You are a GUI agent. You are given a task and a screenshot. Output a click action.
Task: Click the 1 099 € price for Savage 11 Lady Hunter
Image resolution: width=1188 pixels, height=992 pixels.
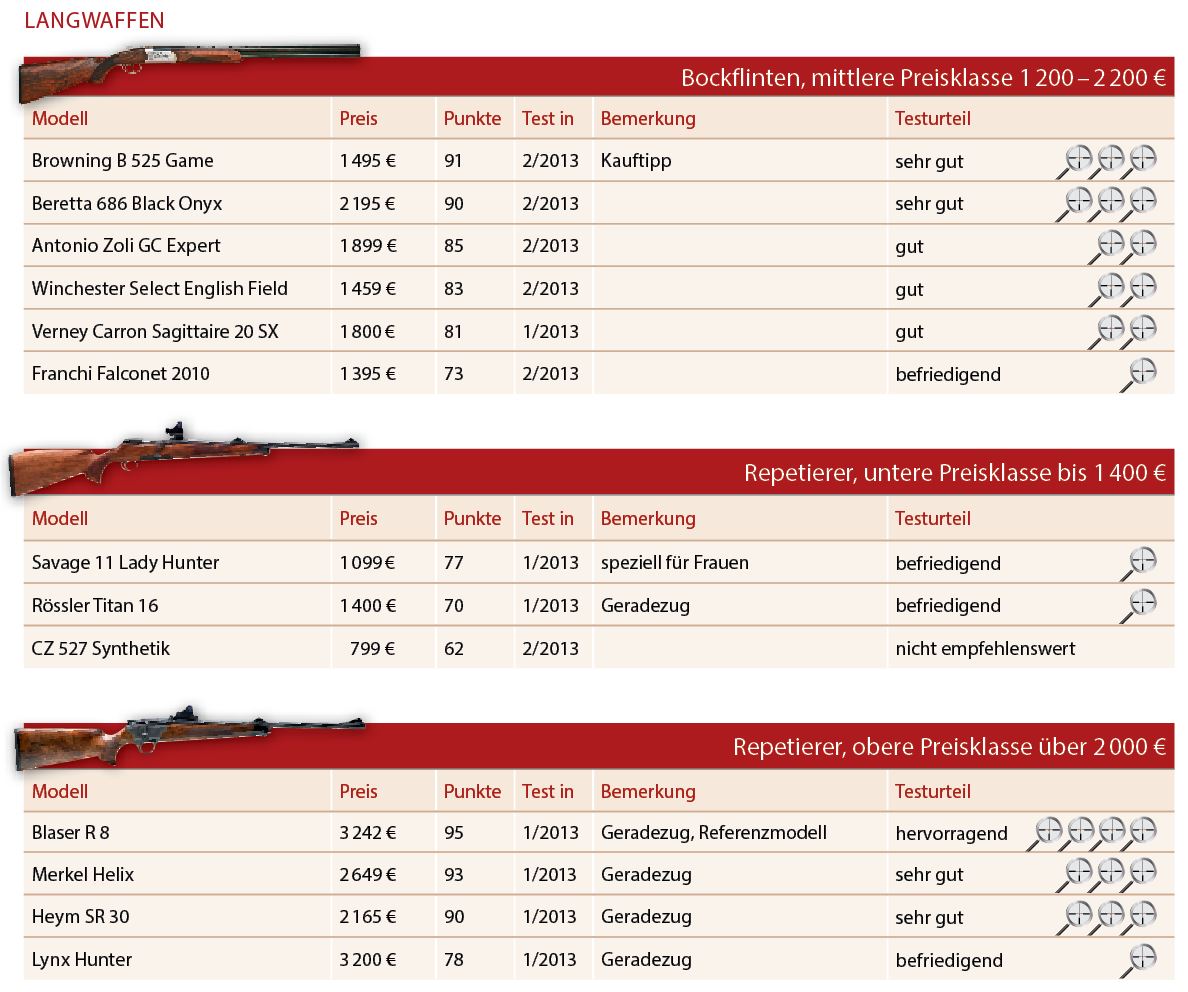click(x=367, y=563)
